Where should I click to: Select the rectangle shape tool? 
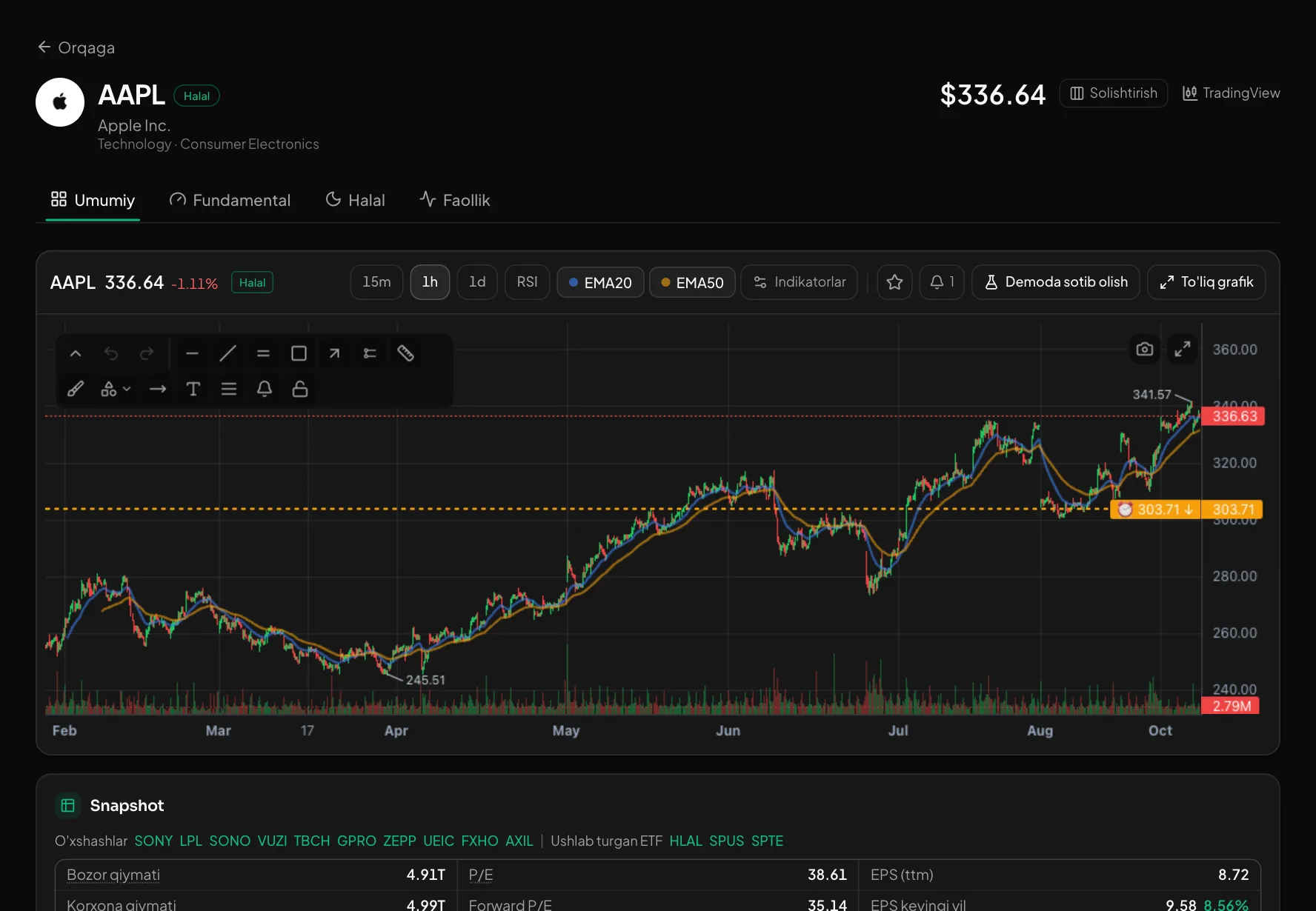point(299,353)
